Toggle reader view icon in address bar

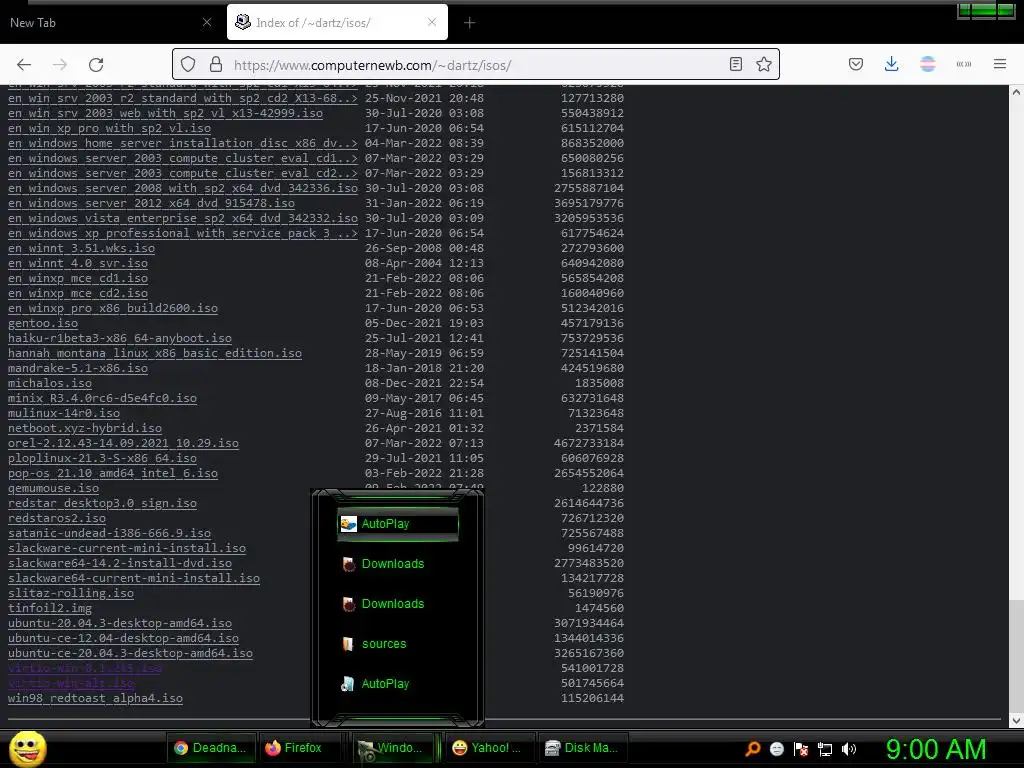(735, 64)
